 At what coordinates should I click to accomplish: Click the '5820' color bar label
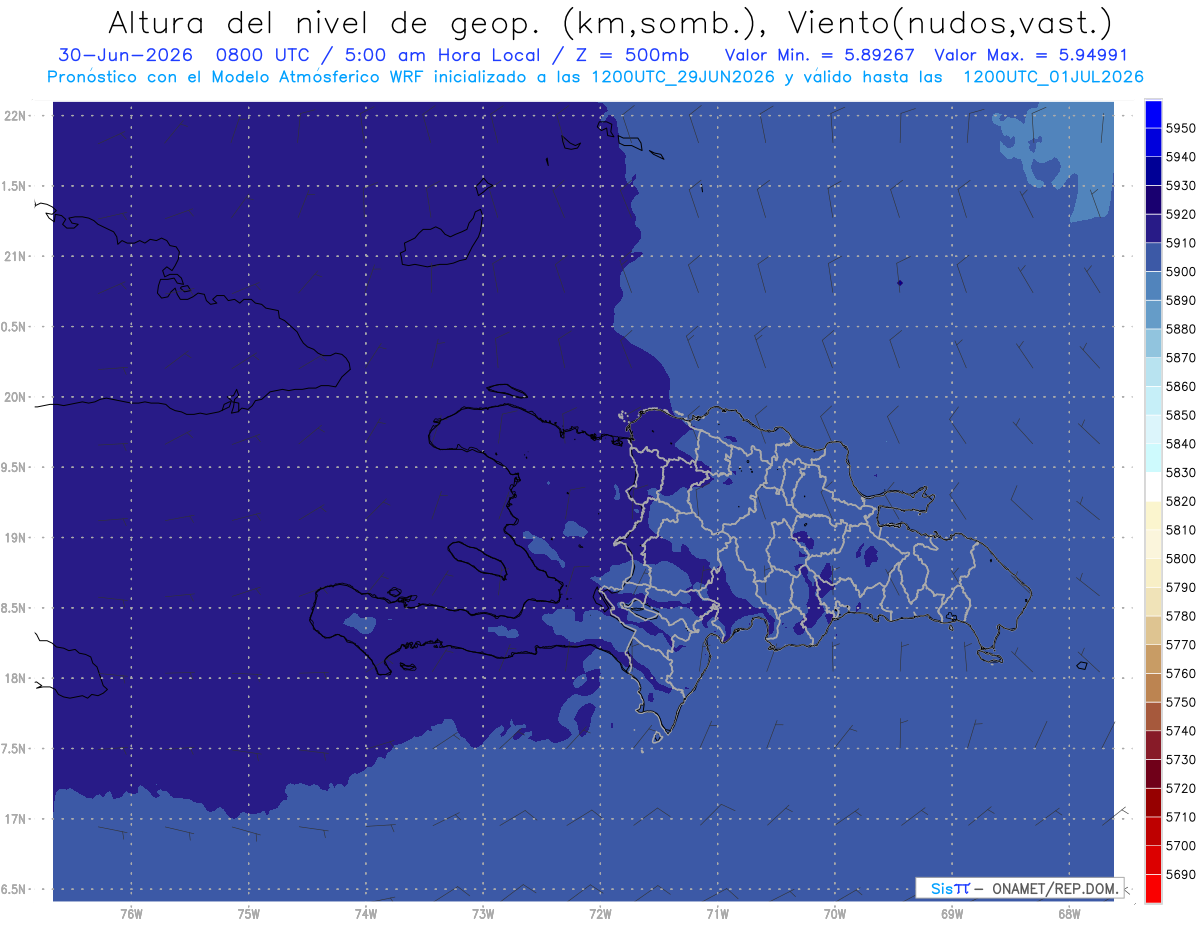tap(1180, 501)
